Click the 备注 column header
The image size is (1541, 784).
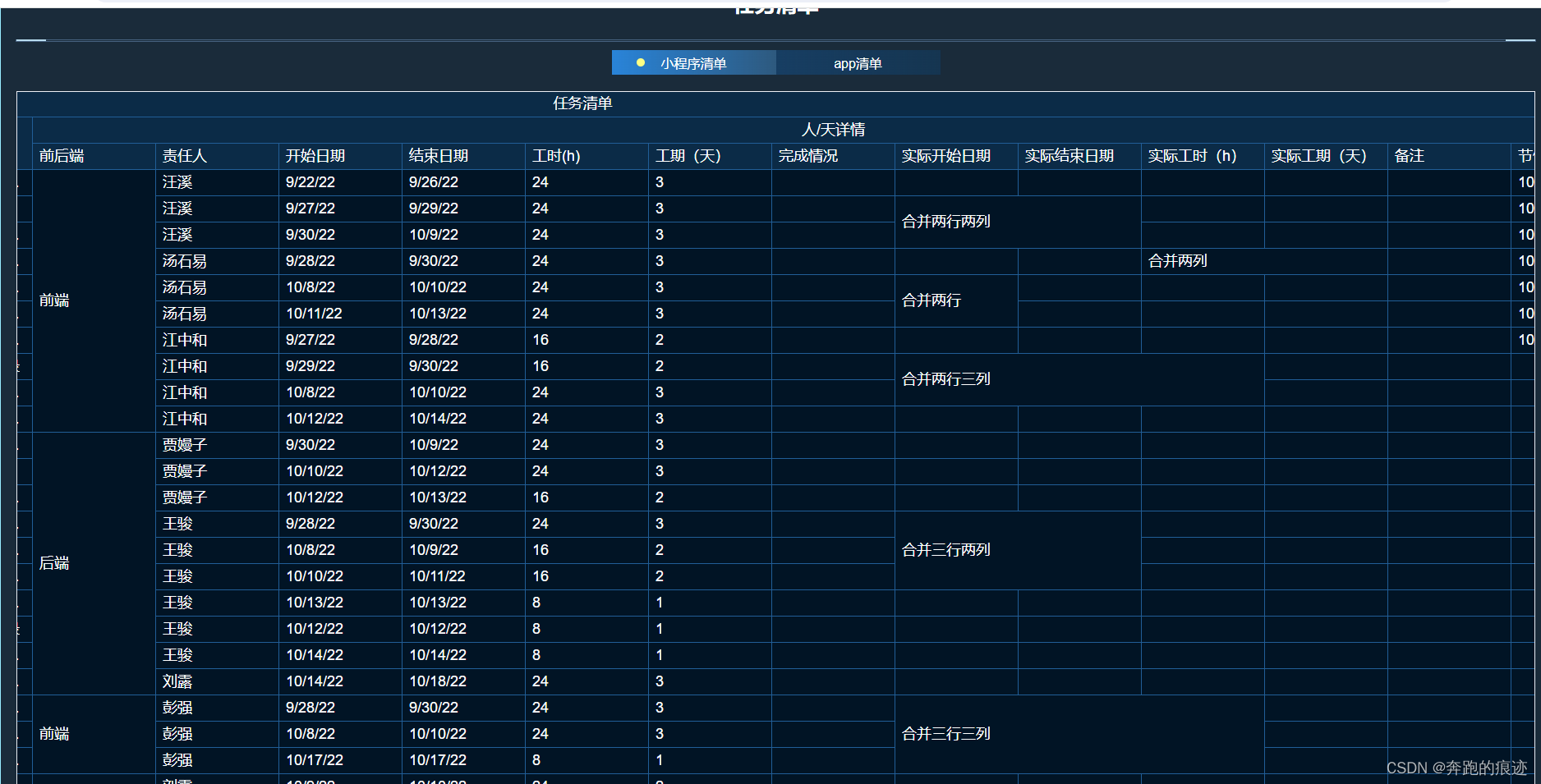(x=1410, y=156)
